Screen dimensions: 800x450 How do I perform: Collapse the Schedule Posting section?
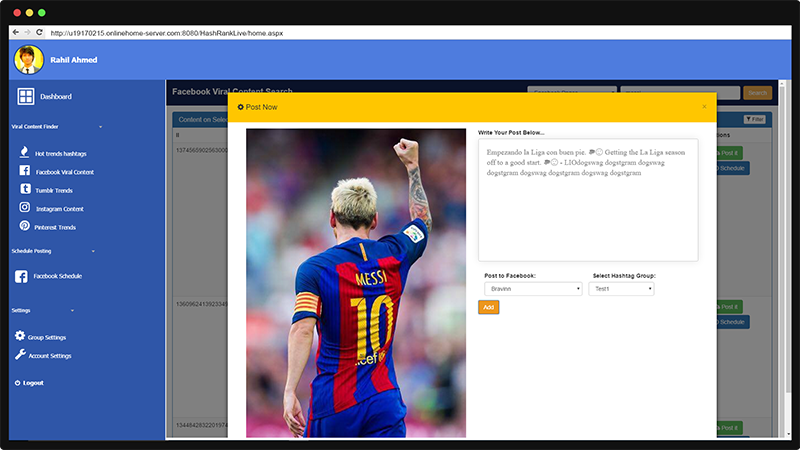coord(93,251)
